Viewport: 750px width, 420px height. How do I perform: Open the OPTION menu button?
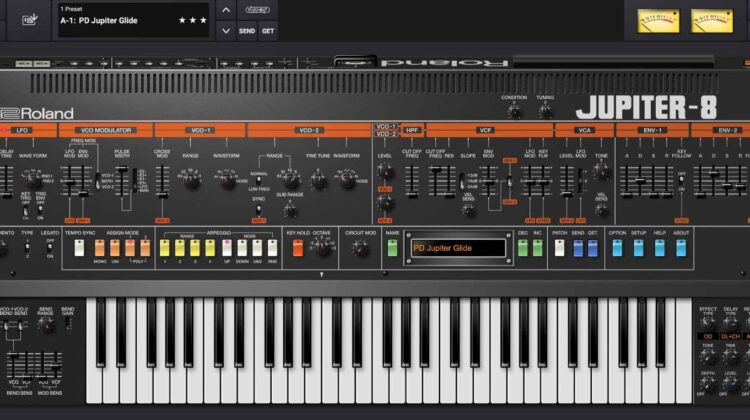coord(618,248)
